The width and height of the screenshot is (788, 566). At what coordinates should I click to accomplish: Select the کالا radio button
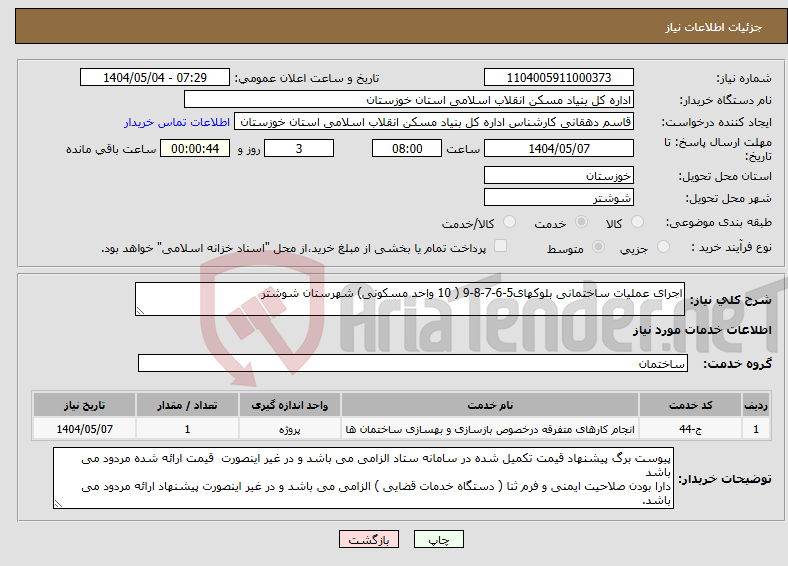click(637, 222)
